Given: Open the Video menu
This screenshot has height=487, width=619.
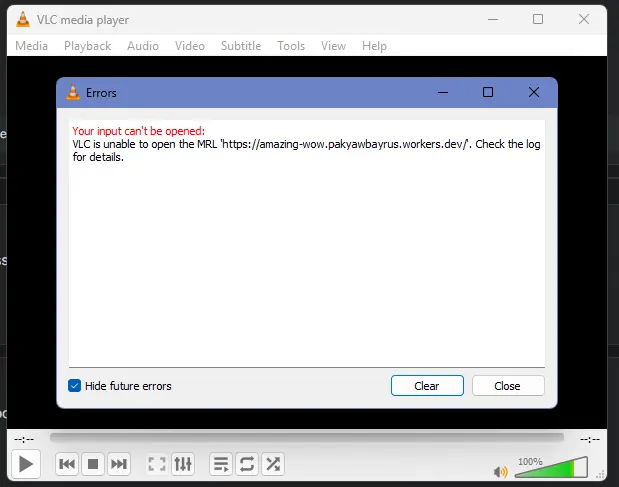Looking at the screenshot, I should (x=190, y=46).
